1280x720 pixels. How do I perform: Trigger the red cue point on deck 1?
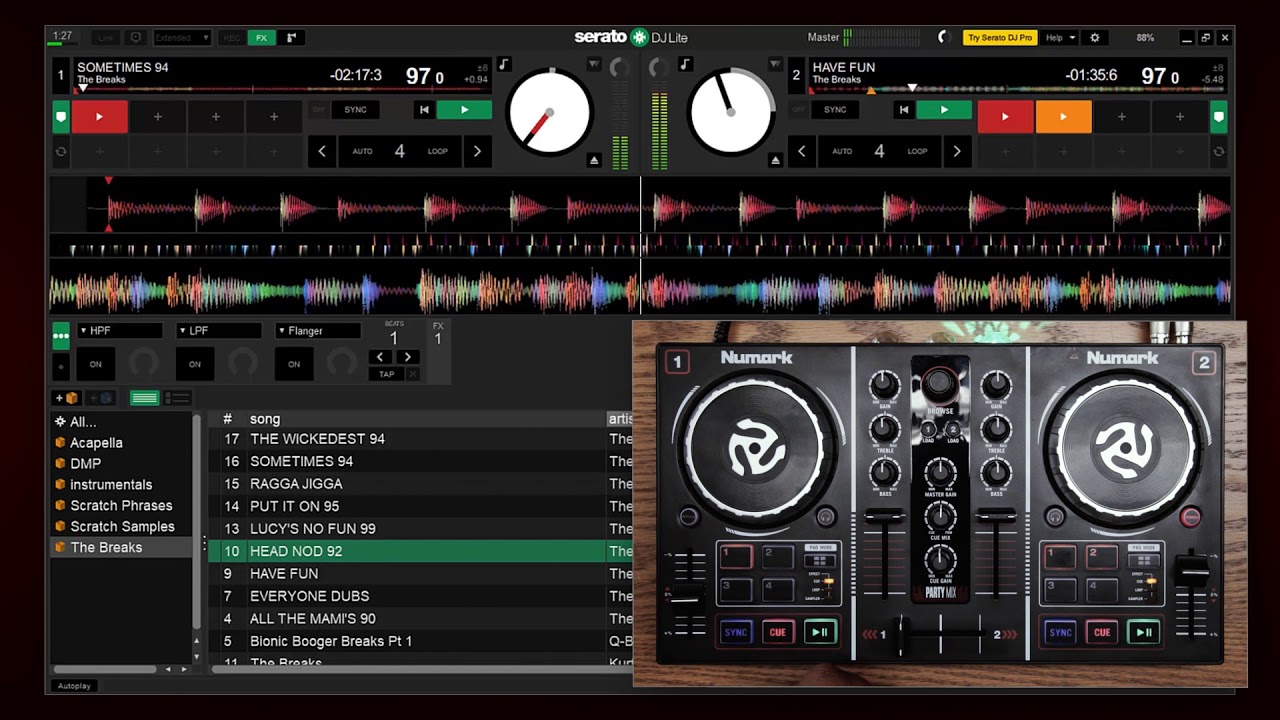click(x=99, y=117)
